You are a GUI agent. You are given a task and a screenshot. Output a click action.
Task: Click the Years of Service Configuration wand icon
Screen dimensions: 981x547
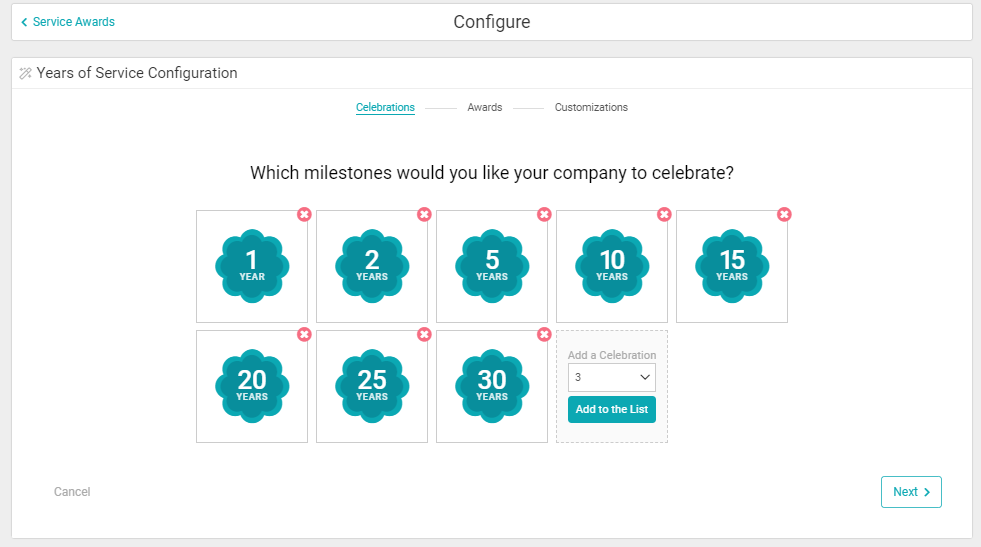click(26, 73)
